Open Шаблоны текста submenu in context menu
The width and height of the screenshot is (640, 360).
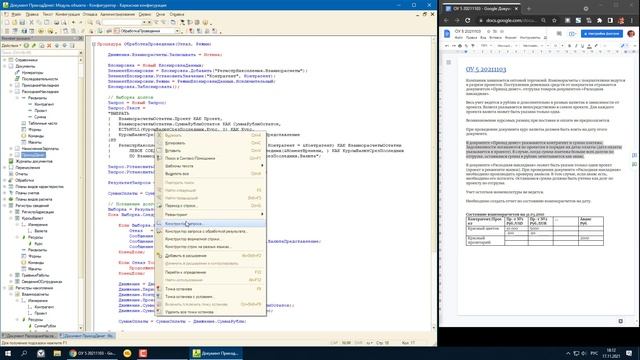(211, 166)
